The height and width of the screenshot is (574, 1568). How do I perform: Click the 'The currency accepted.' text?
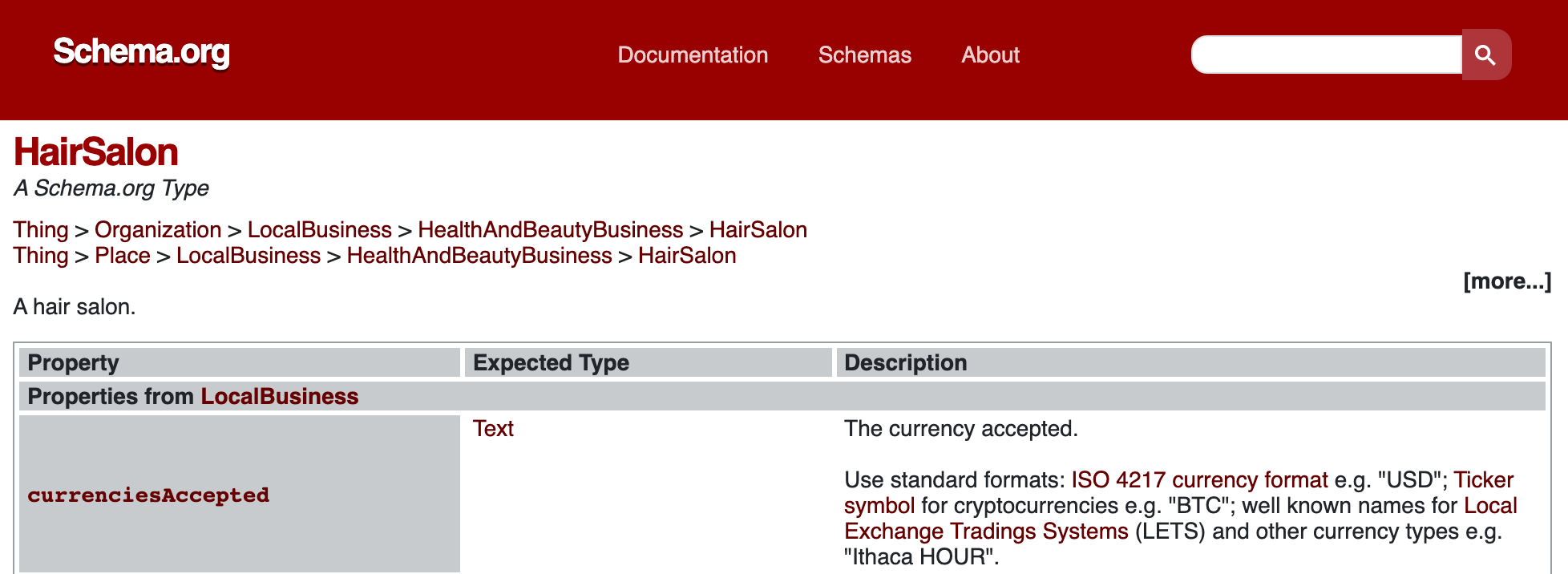tap(961, 429)
